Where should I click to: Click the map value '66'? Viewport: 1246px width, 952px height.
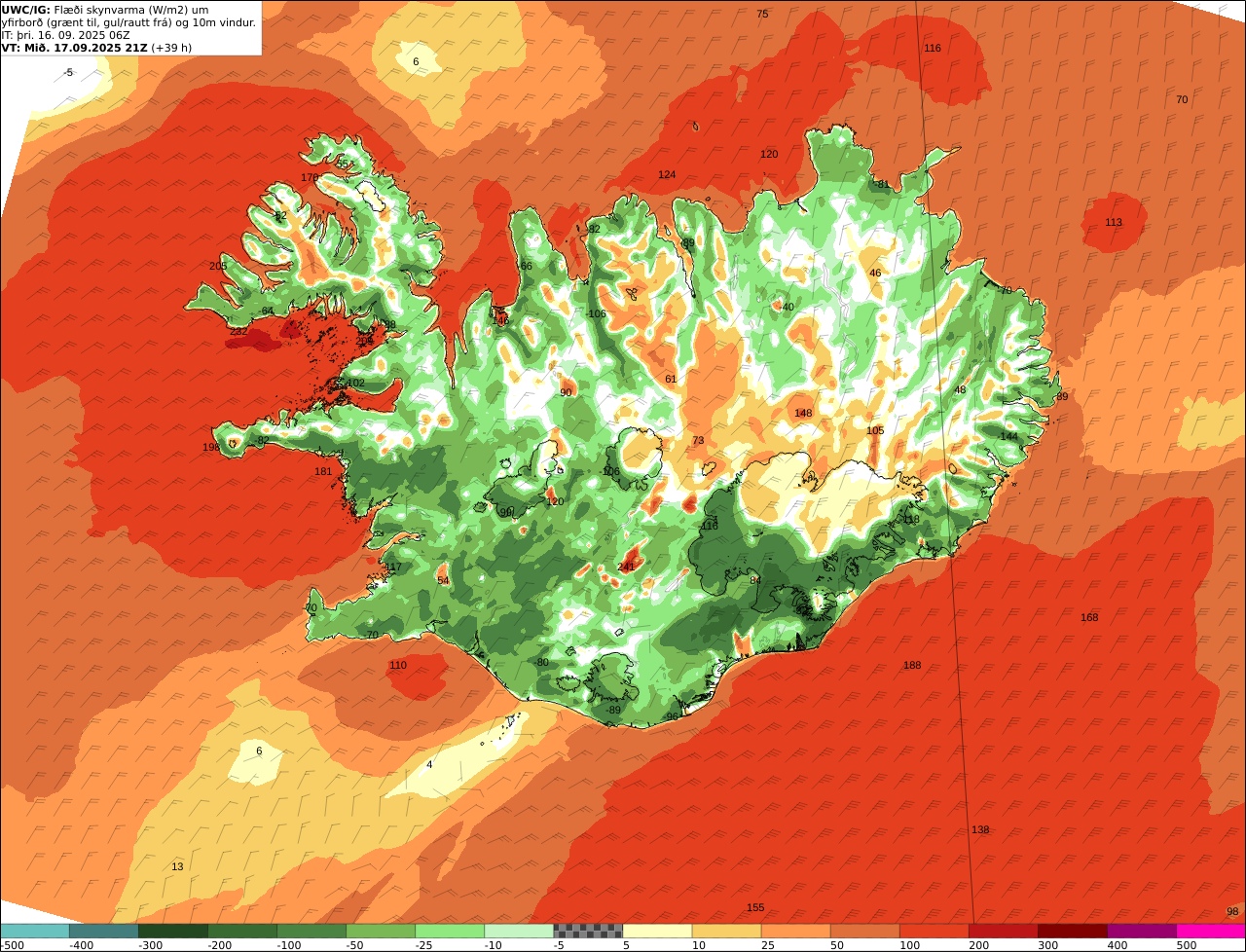[x=527, y=266]
